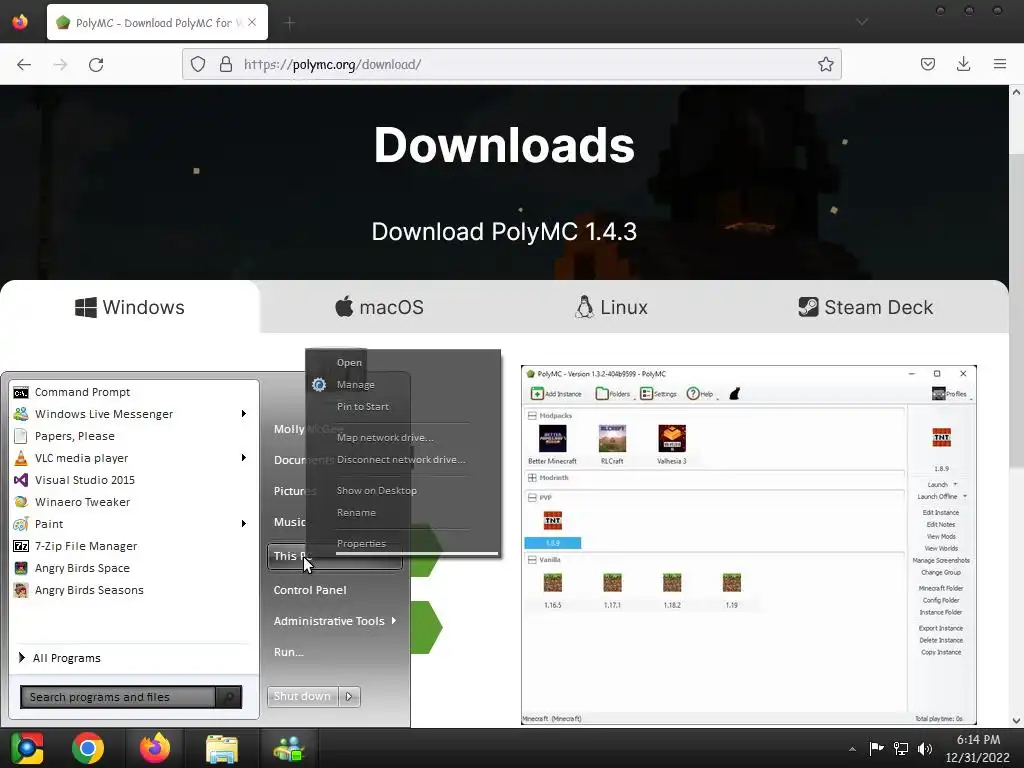Expand All Programs list
1024x768 pixels.
pyautogui.click(x=60, y=658)
